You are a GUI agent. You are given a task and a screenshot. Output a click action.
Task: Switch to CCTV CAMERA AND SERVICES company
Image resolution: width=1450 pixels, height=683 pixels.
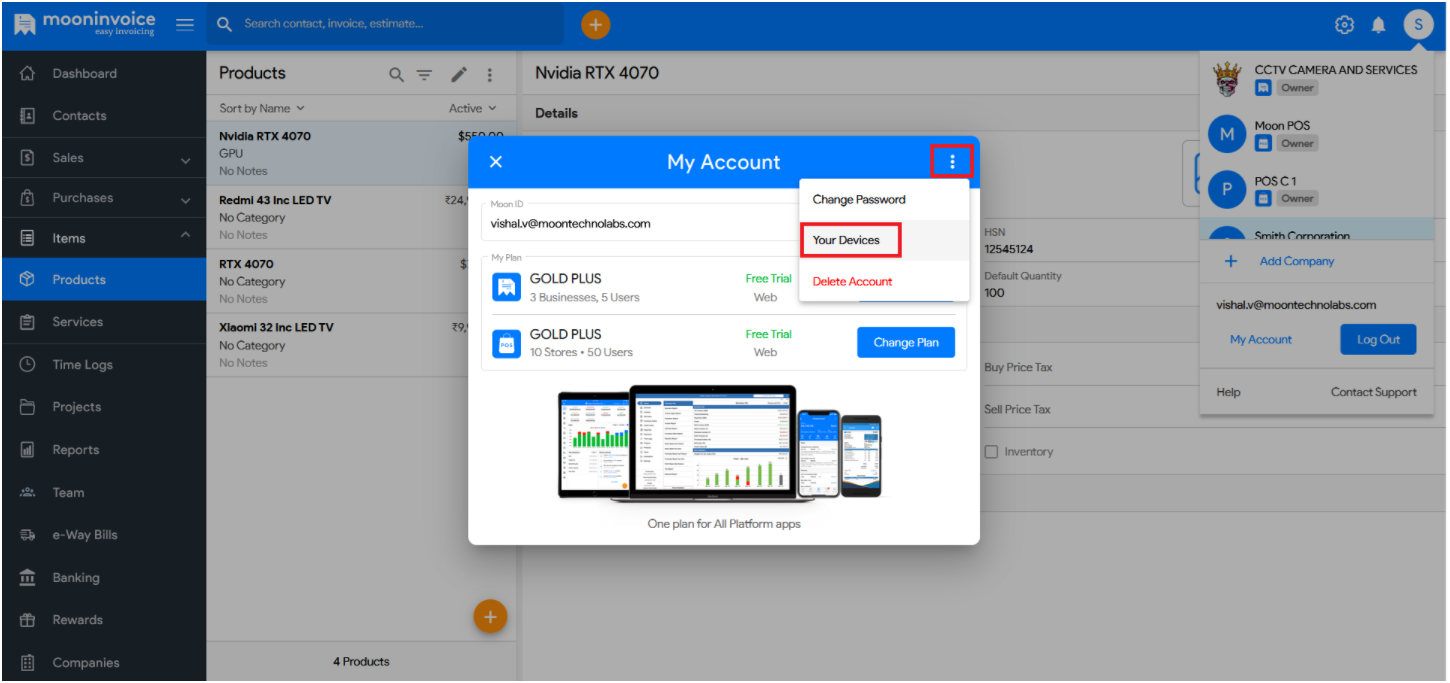pos(1316,78)
